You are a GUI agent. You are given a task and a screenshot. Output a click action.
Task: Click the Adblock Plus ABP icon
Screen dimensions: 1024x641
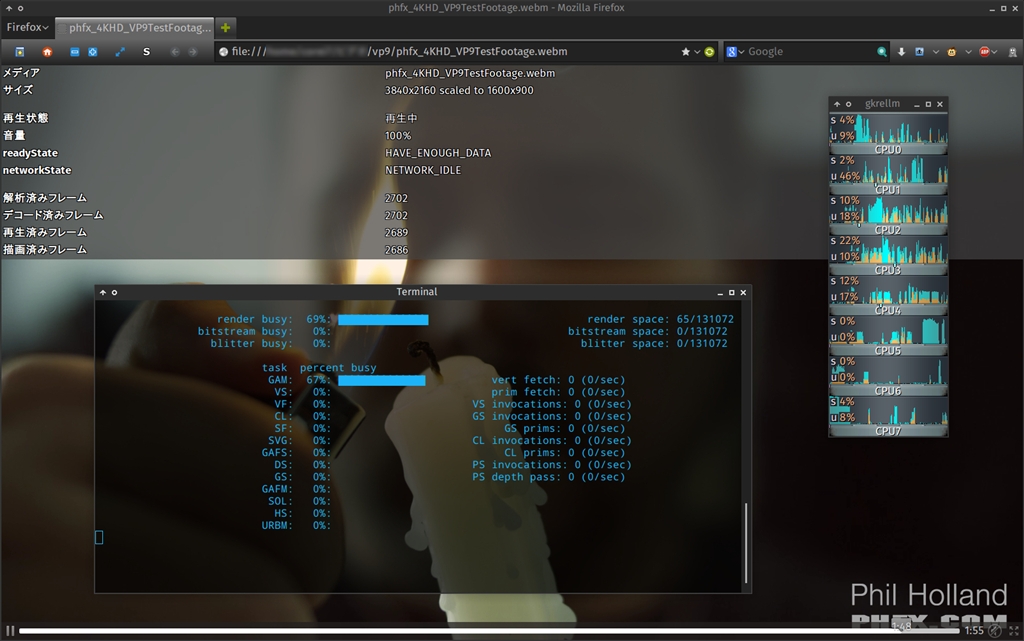984,52
